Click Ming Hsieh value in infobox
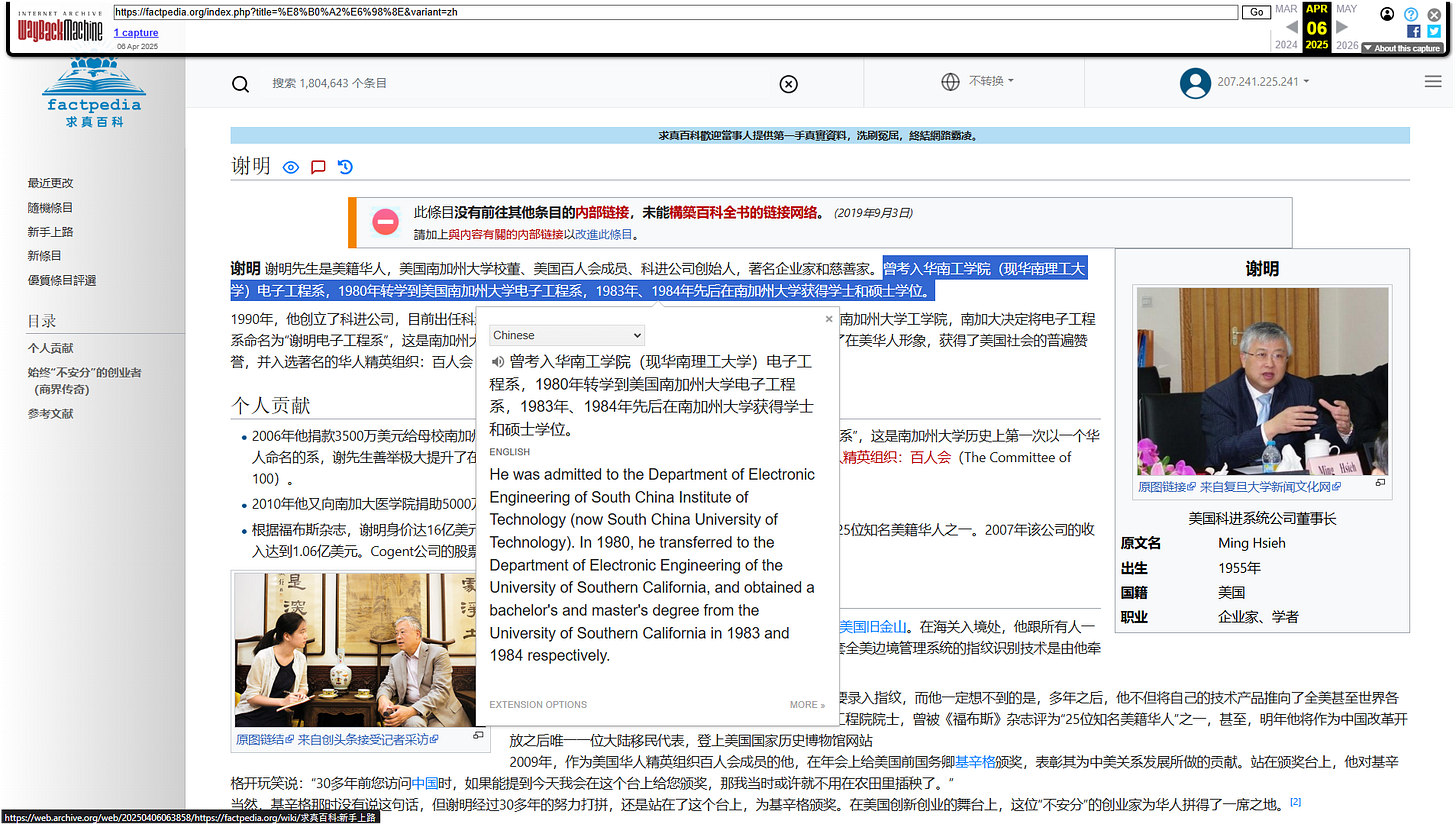This screenshot has height=825, width=1456. [1252, 543]
